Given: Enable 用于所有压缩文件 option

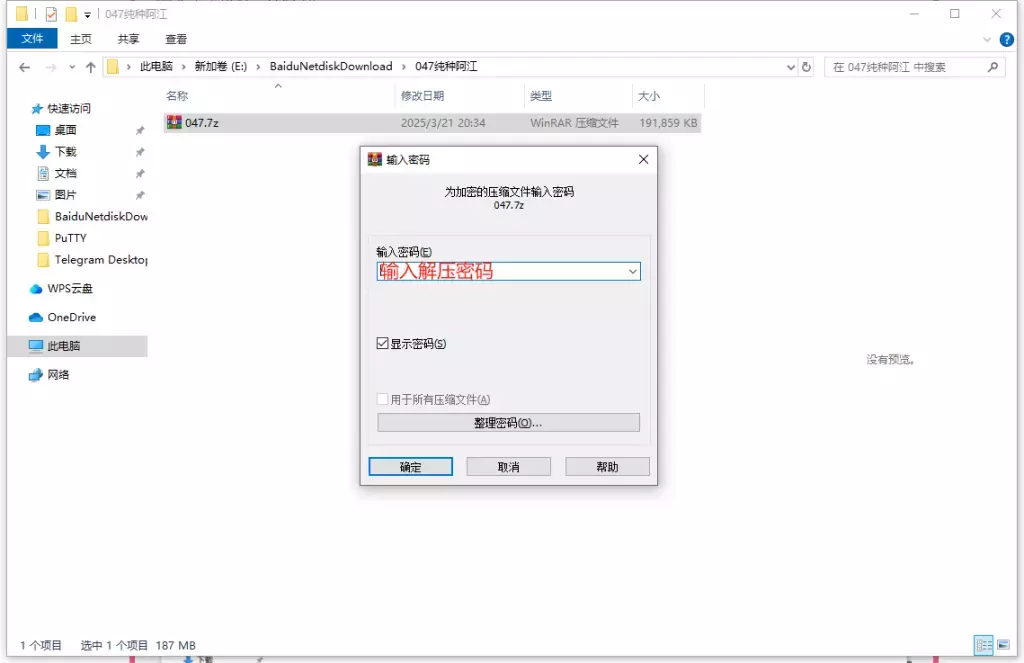Looking at the screenshot, I should 383,398.
